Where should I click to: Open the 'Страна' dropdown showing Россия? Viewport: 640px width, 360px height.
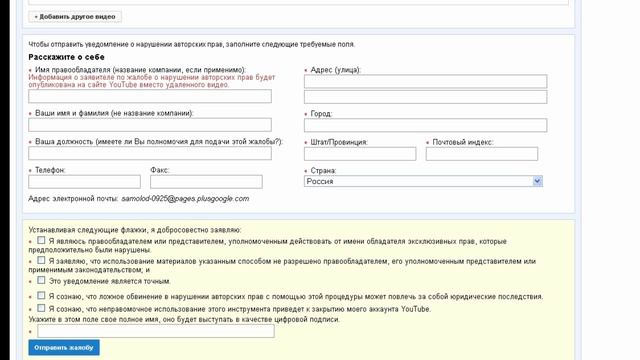[x=423, y=181]
